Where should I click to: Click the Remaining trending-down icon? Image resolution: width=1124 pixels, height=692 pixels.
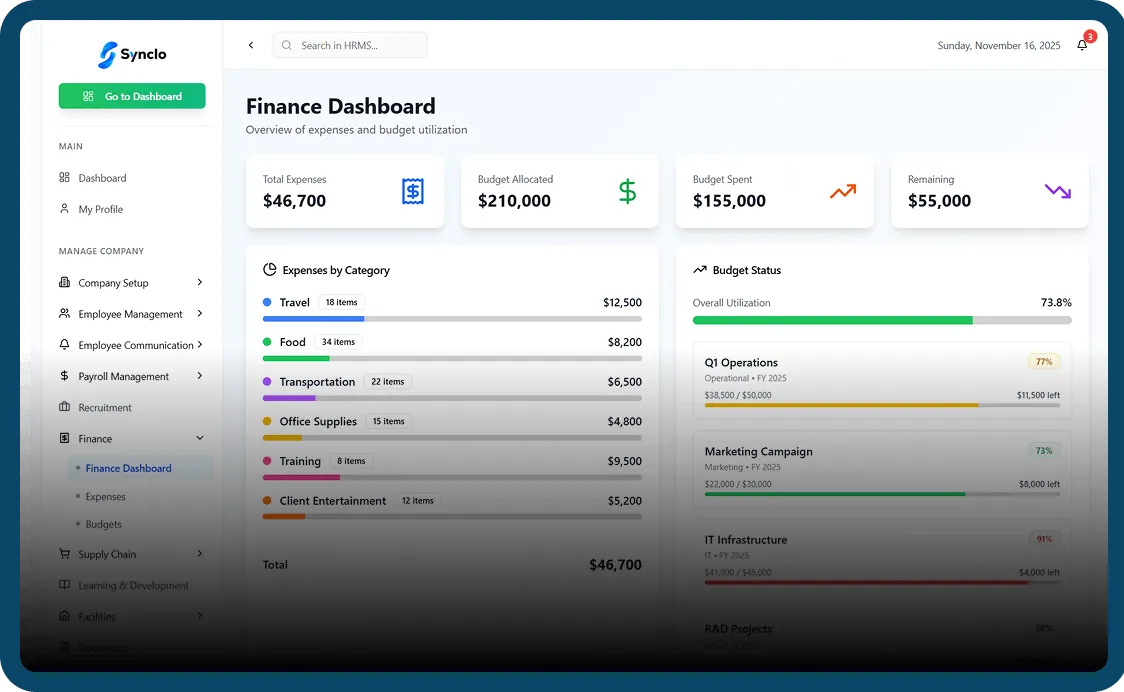(x=1058, y=191)
